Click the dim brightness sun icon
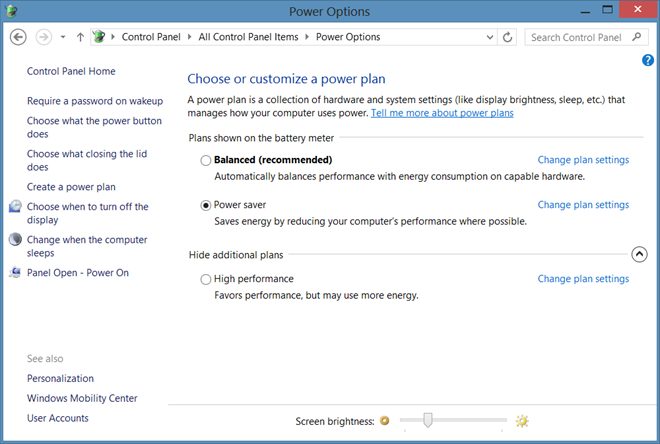 tap(383, 421)
